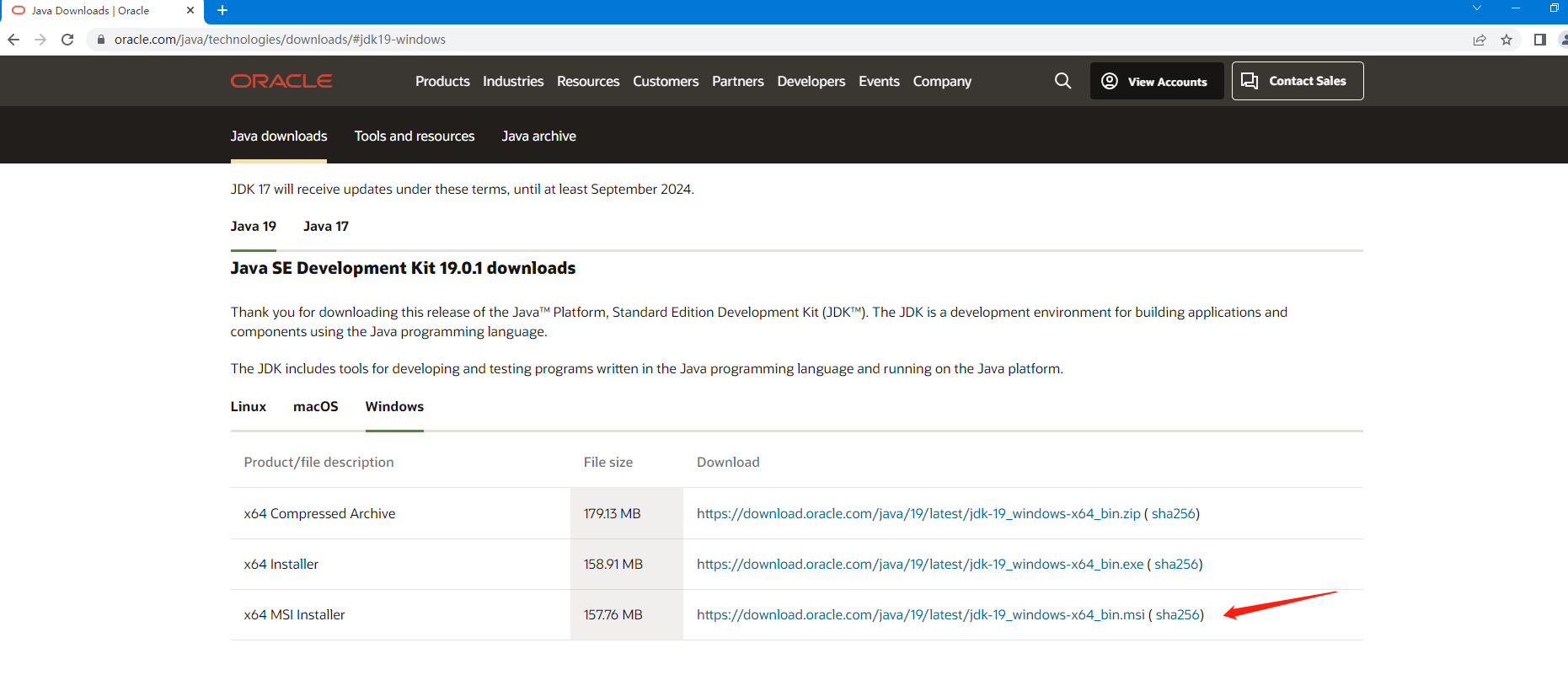This screenshot has width=1568, height=691.
Task: Select the Windows downloads tab
Action: [x=394, y=406]
